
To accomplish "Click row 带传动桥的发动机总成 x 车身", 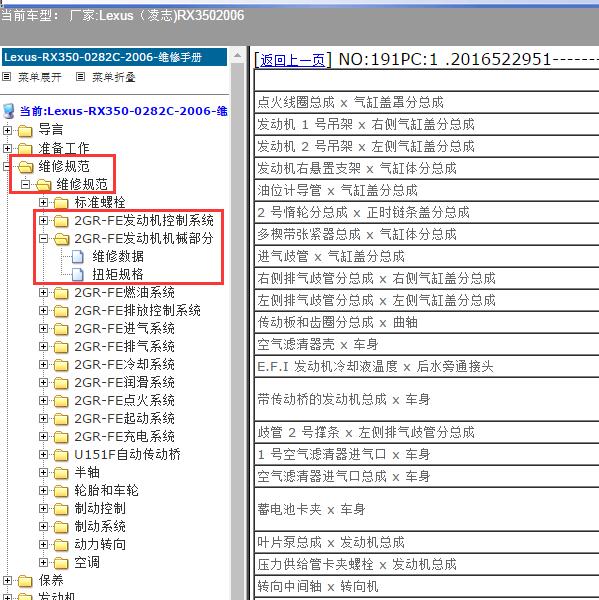I will [427, 399].
